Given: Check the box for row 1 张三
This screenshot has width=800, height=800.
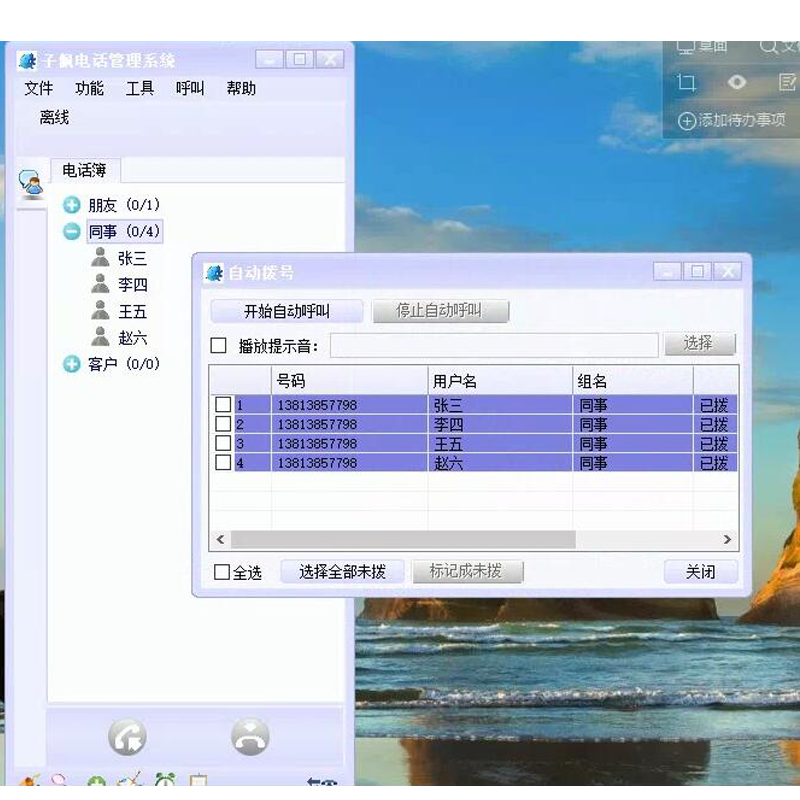Looking at the screenshot, I should [223, 405].
